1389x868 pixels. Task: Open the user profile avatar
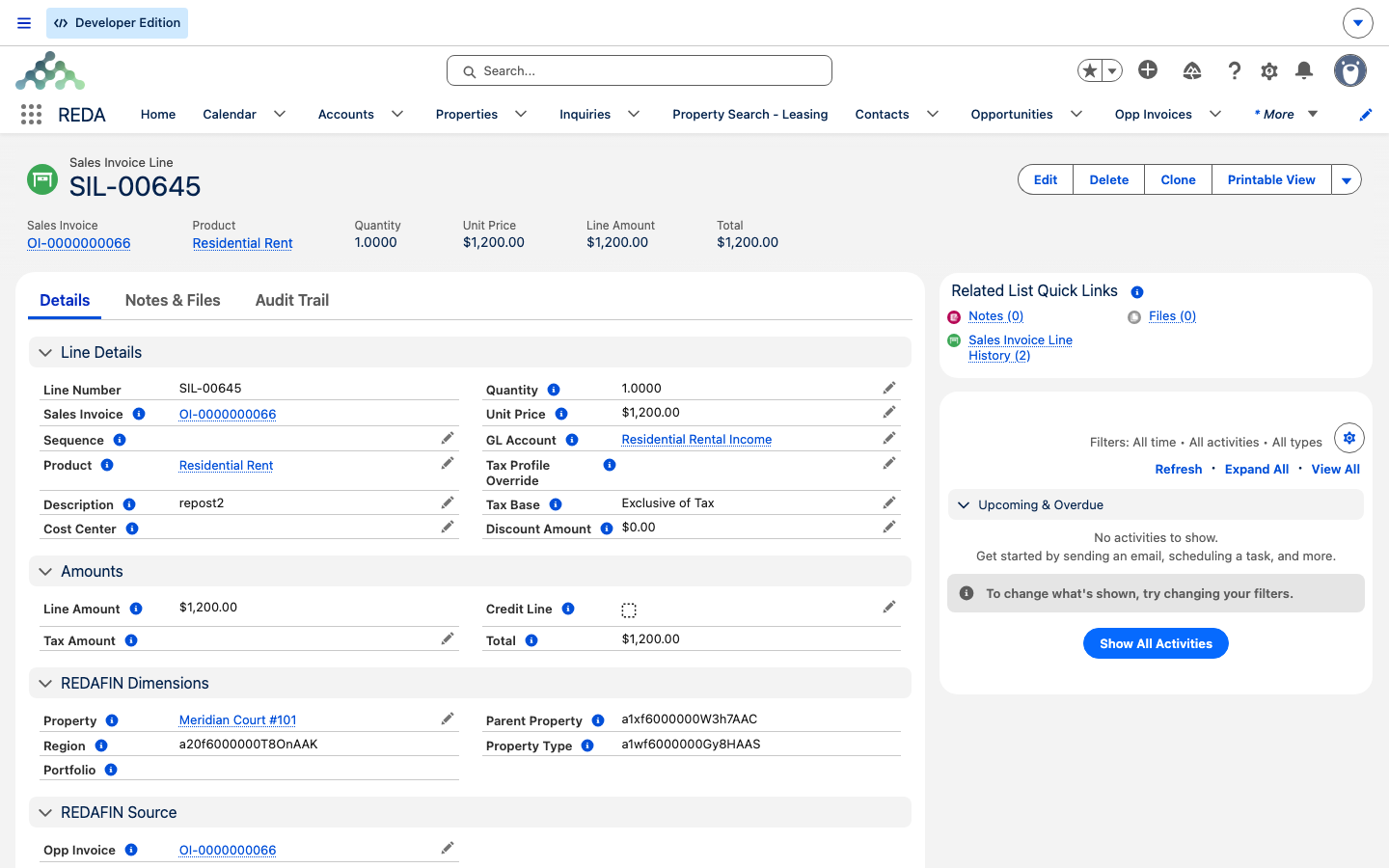point(1350,70)
